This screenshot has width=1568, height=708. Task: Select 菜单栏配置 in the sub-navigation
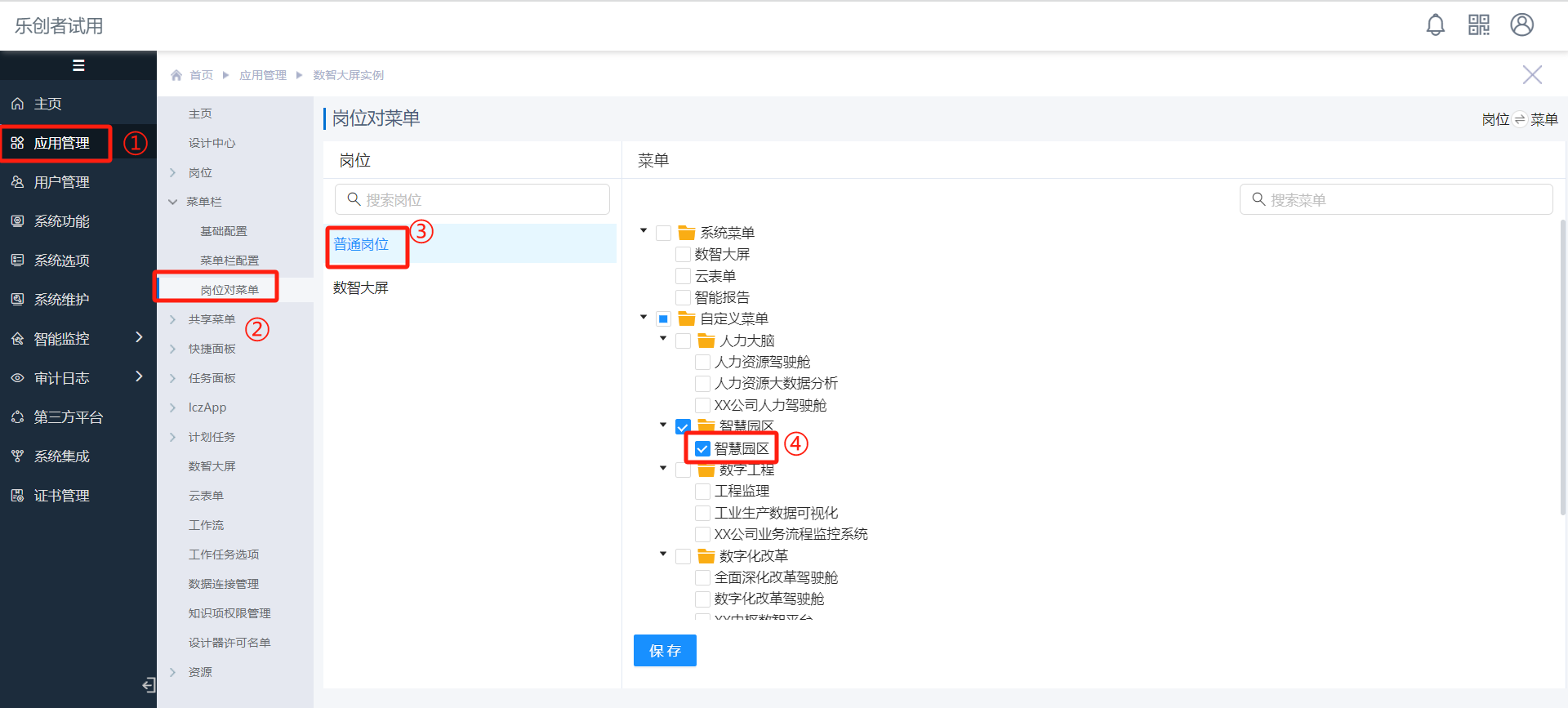229,260
